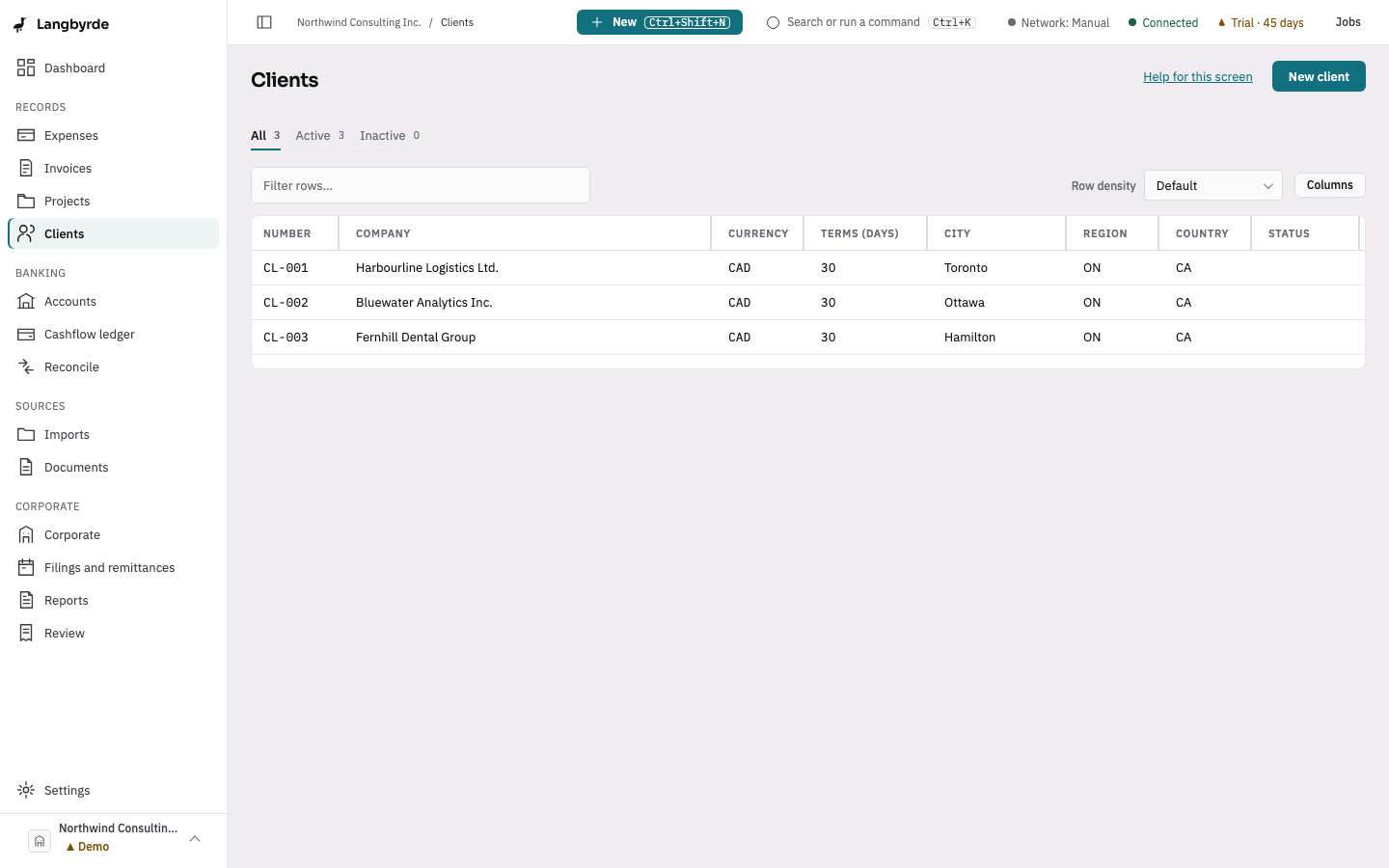1389x868 pixels.
Task: Expand the Northwind Consulting workspace switcher
Action: (x=114, y=839)
